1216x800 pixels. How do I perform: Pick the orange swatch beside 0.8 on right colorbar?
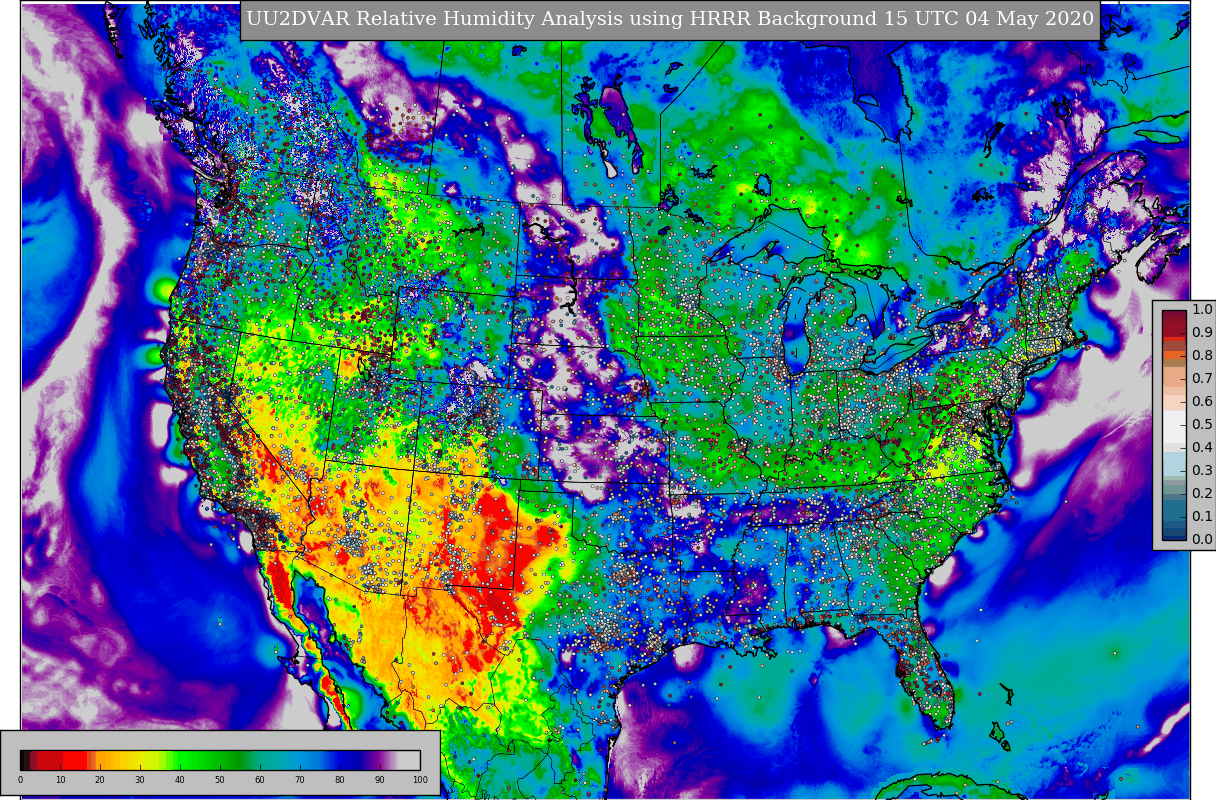(x=1174, y=355)
